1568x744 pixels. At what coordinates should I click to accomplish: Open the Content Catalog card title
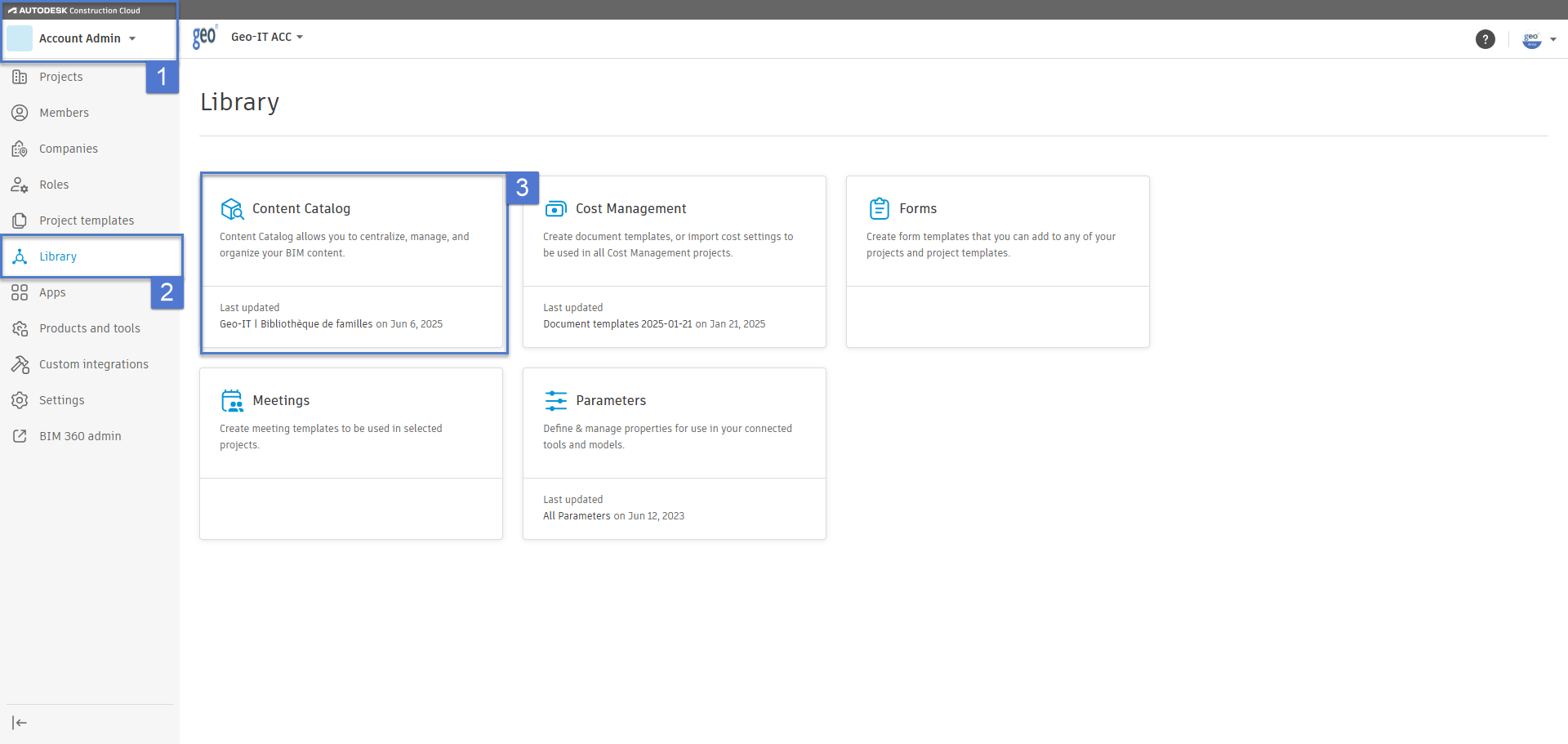click(x=301, y=209)
